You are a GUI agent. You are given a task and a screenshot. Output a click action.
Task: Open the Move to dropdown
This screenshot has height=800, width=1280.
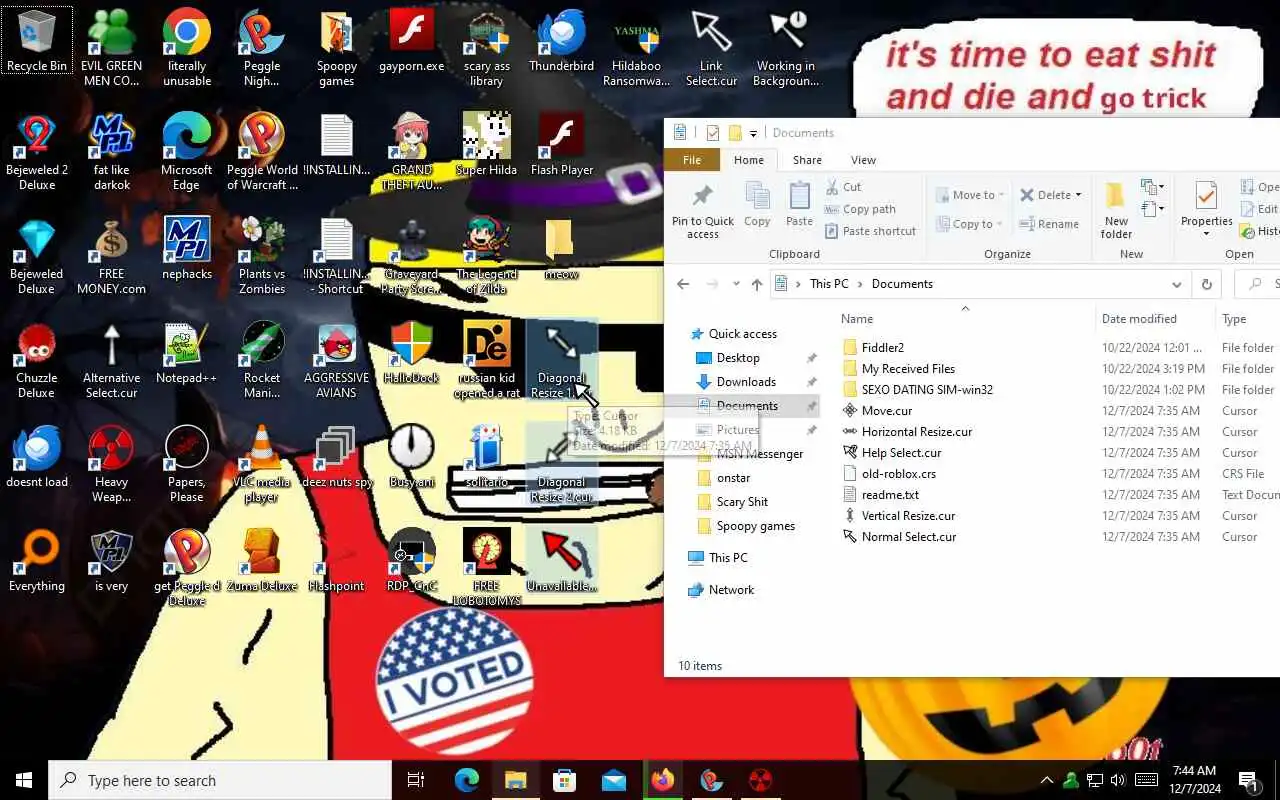click(x=972, y=195)
